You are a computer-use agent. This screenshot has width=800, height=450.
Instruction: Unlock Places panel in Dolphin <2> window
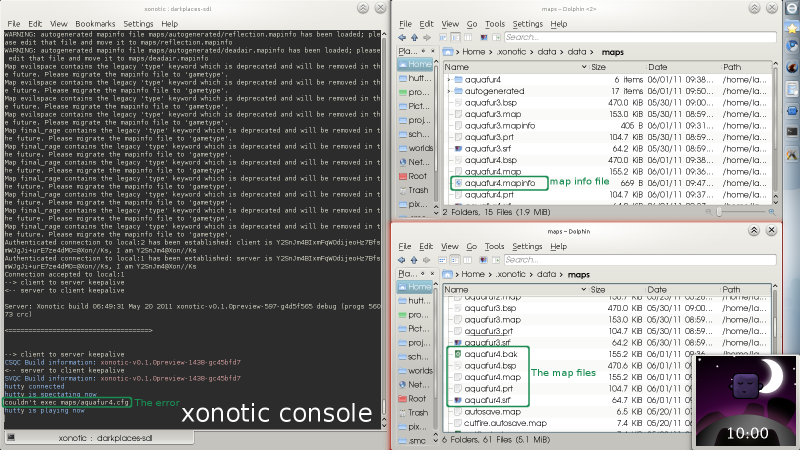point(423,51)
